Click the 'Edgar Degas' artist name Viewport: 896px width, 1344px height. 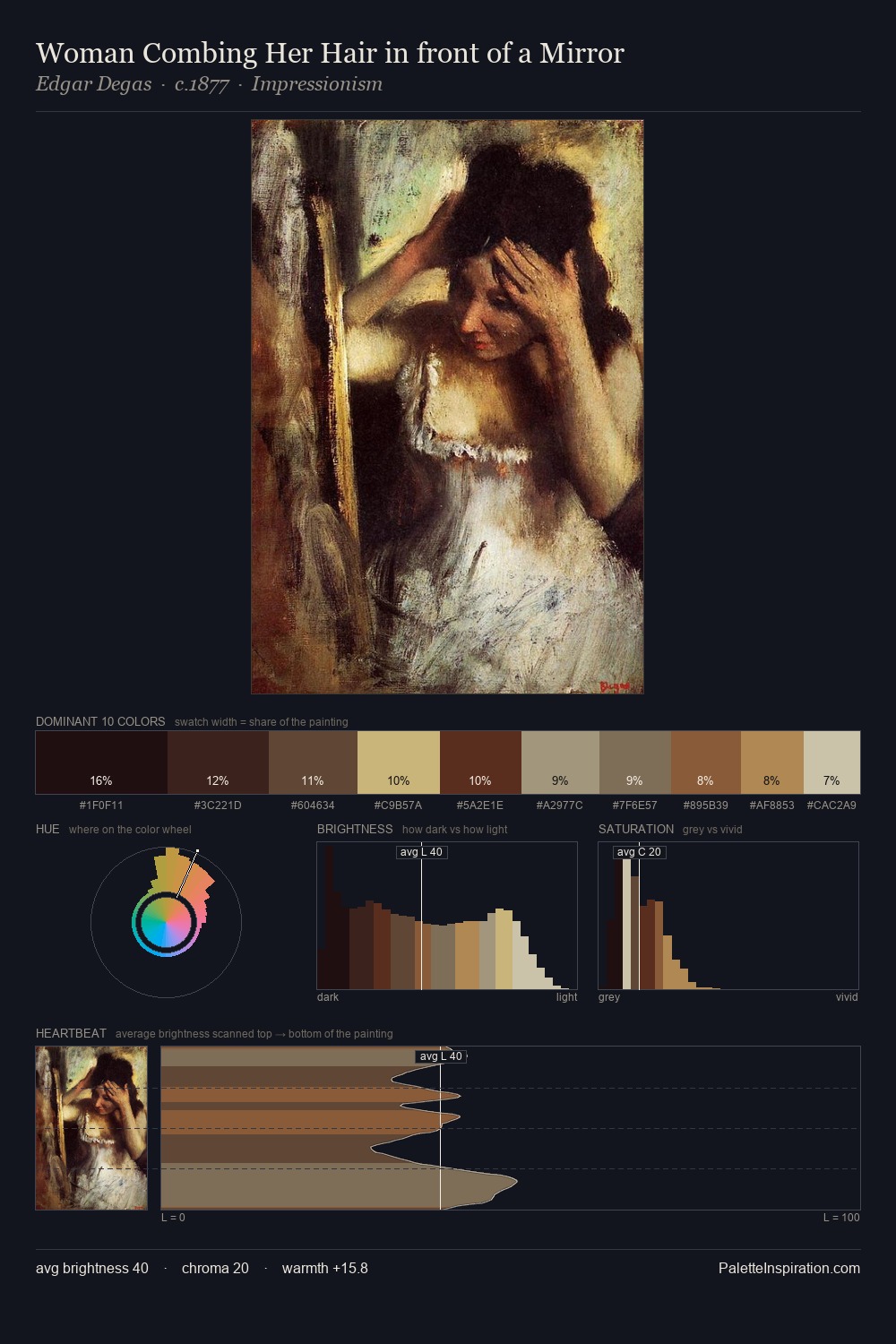(x=93, y=84)
